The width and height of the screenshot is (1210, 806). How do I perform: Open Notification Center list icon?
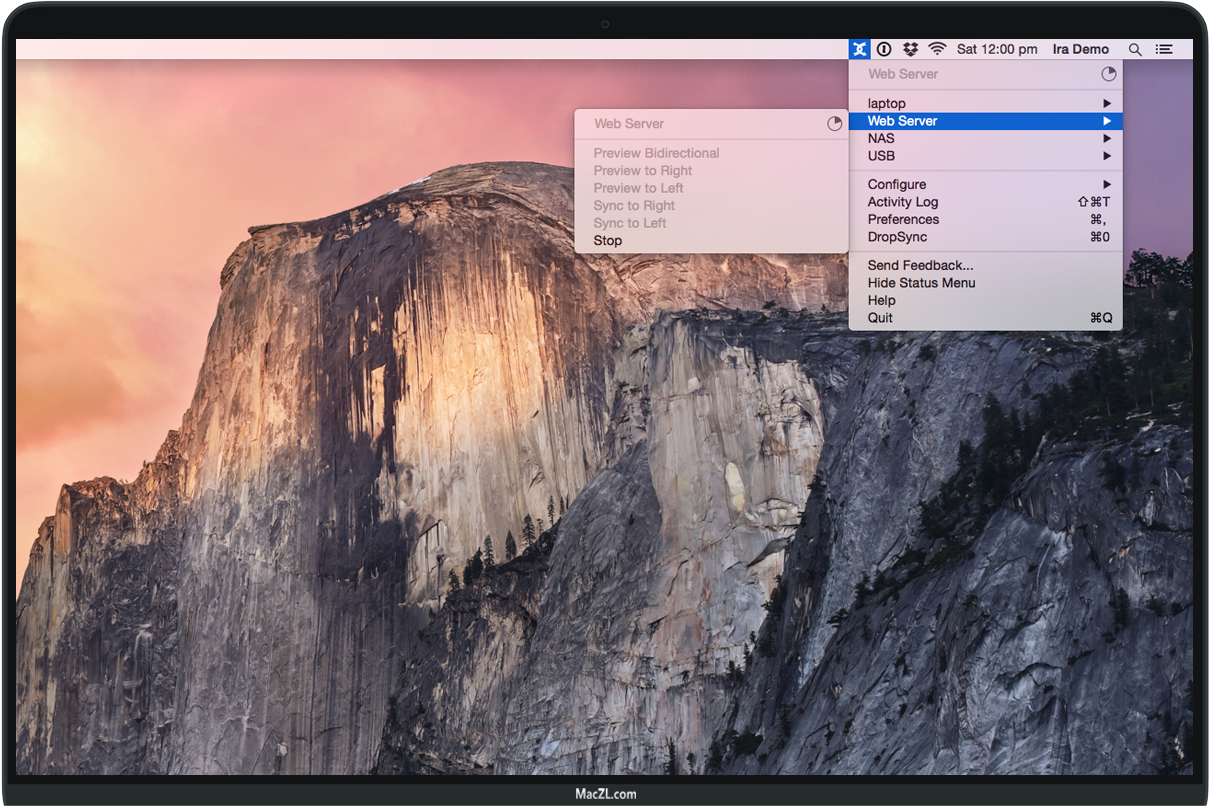[1164, 49]
